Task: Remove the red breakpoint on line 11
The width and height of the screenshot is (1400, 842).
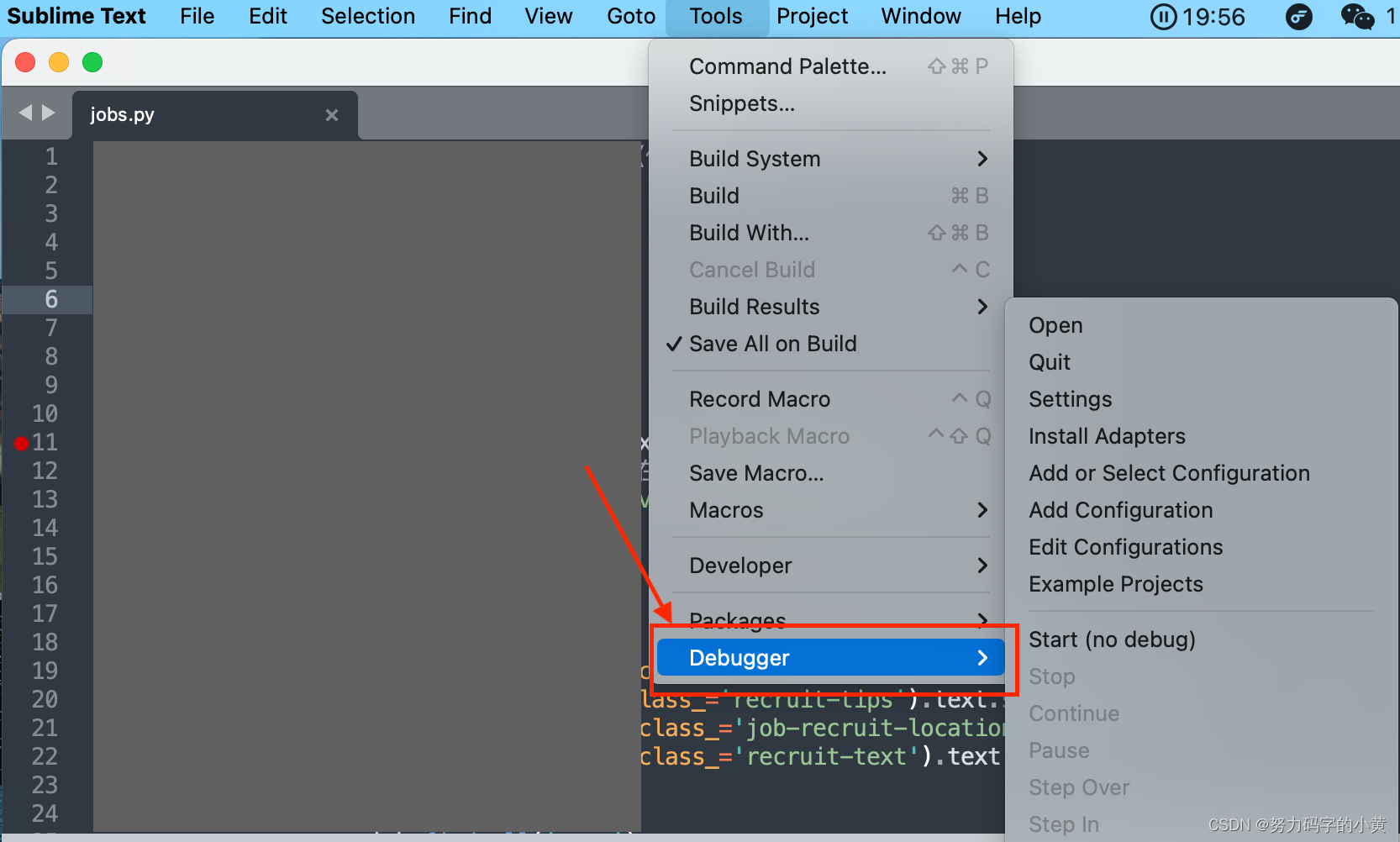Action: [x=22, y=443]
